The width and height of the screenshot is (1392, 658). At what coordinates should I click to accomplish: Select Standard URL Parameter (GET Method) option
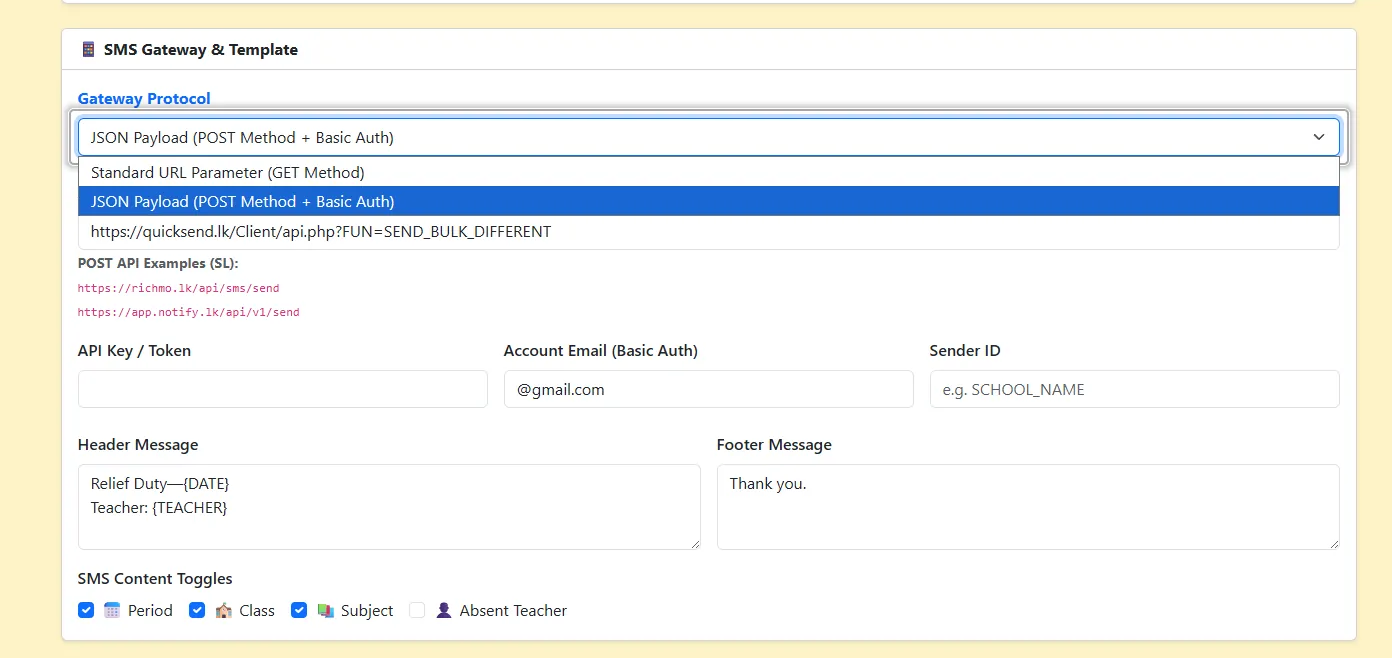click(708, 172)
